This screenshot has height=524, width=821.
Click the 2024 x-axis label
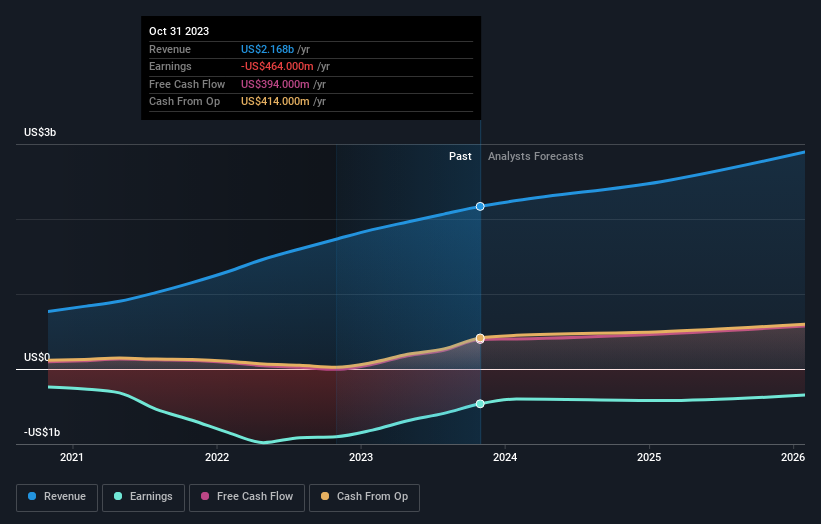tap(505, 457)
